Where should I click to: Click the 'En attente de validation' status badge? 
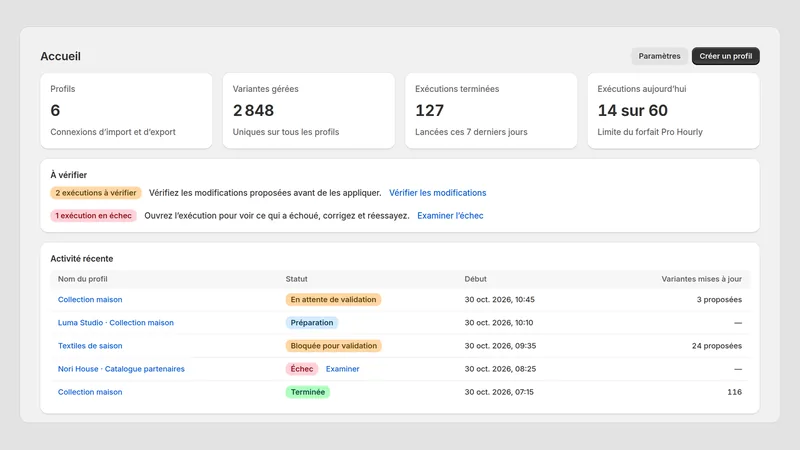tap(333, 299)
